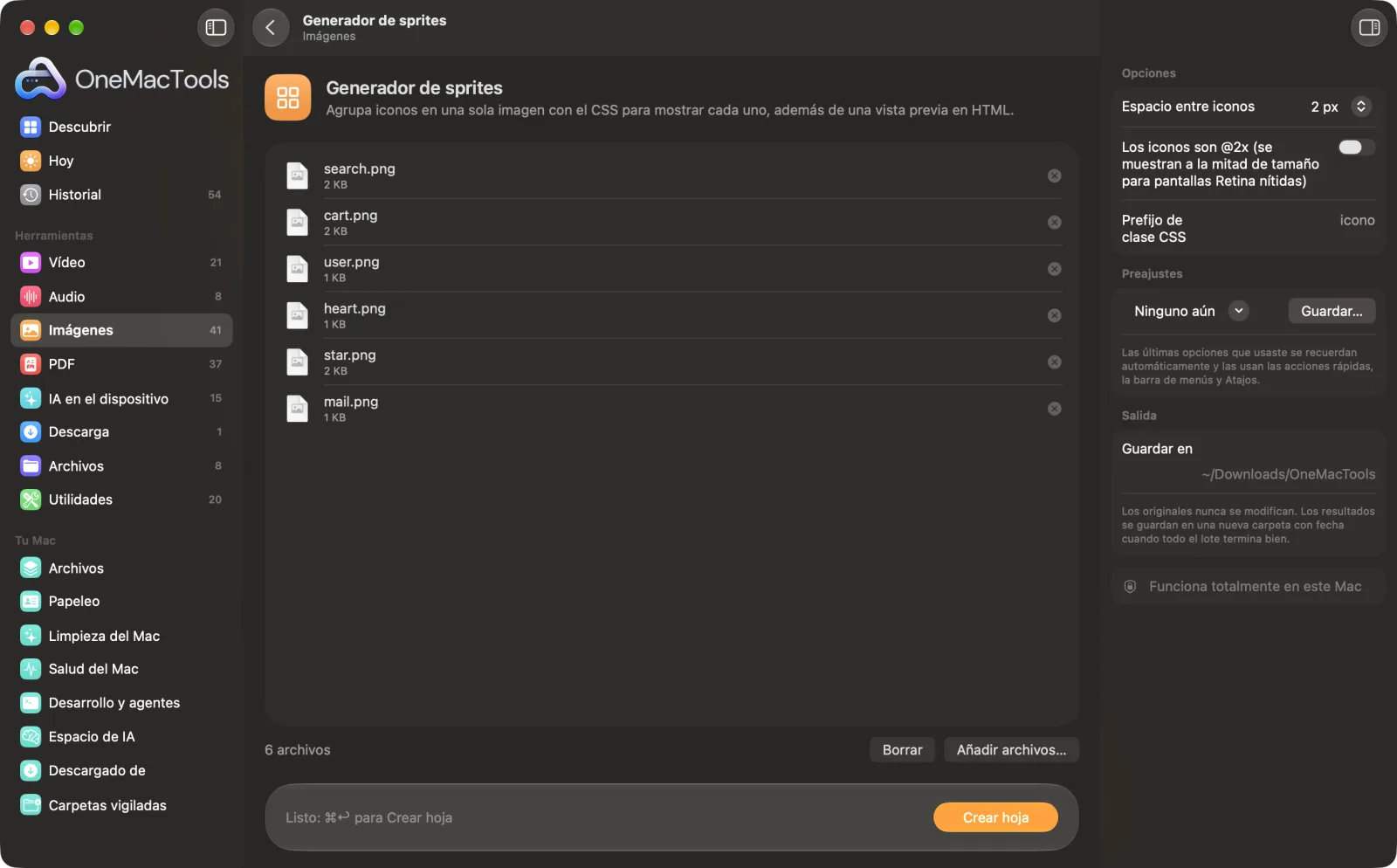Click the Archivos icon under Tu Mac
The width and height of the screenshot is (1397, 868).
(31, 568)
